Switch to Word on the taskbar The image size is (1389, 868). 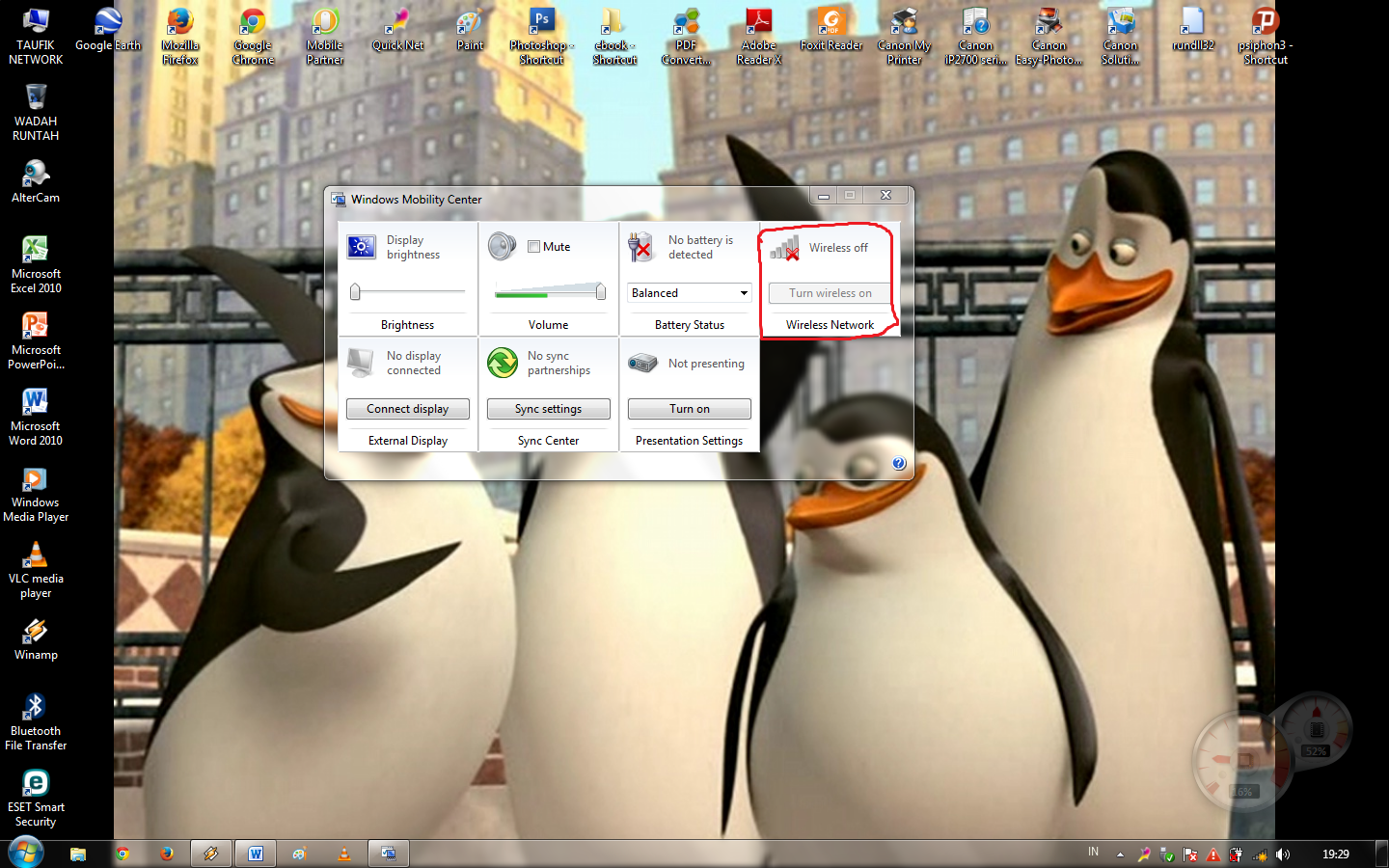(x=256, y=854)
